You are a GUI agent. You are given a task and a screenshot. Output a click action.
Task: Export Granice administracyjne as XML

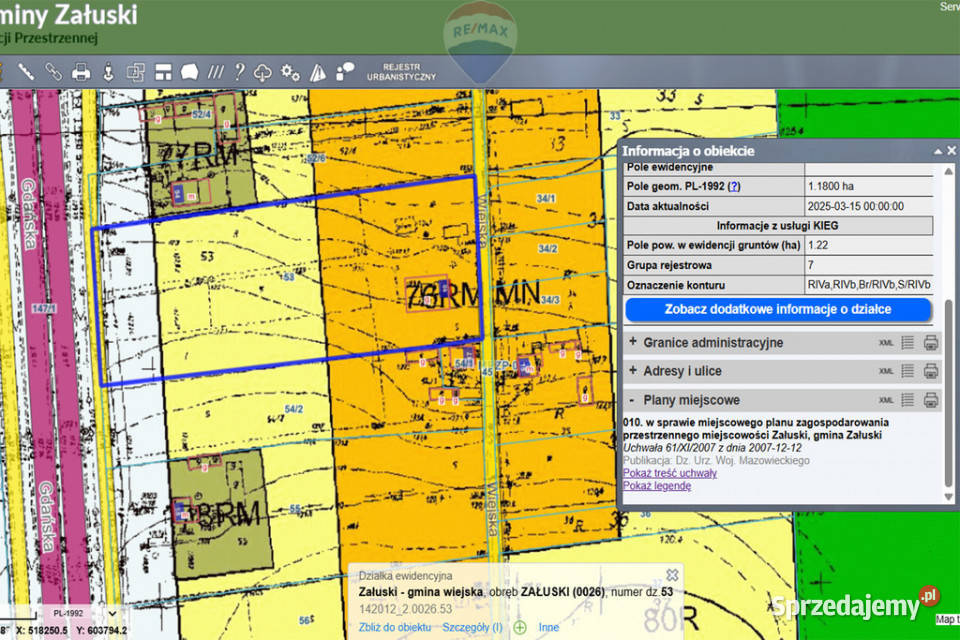[886, 343]
